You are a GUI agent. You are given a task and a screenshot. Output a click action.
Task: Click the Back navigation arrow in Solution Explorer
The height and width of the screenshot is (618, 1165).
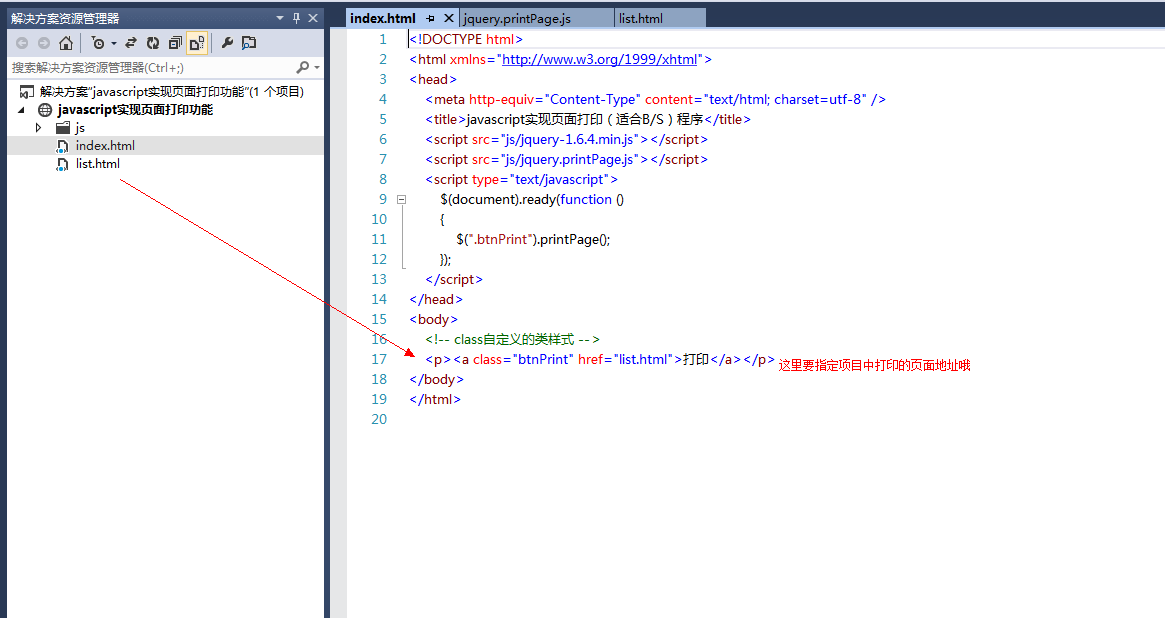22,43
